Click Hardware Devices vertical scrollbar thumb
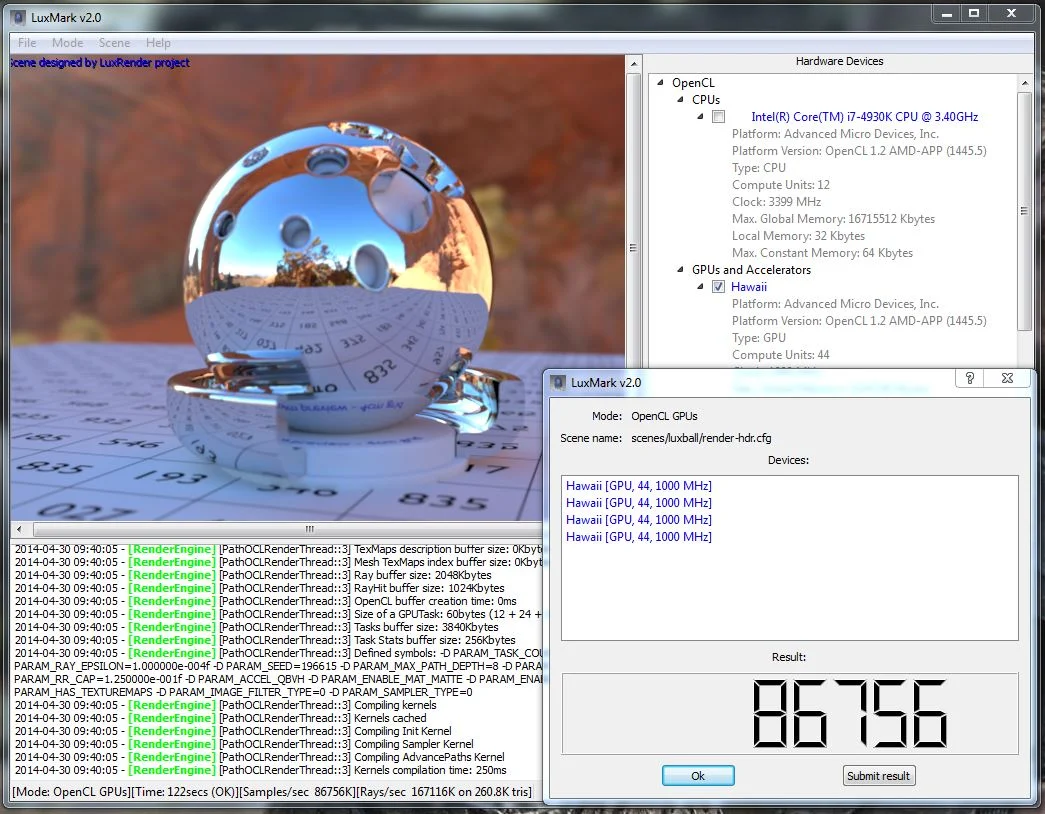The width and height of the screenshot is (1045, 814). tap(1024, 211)
